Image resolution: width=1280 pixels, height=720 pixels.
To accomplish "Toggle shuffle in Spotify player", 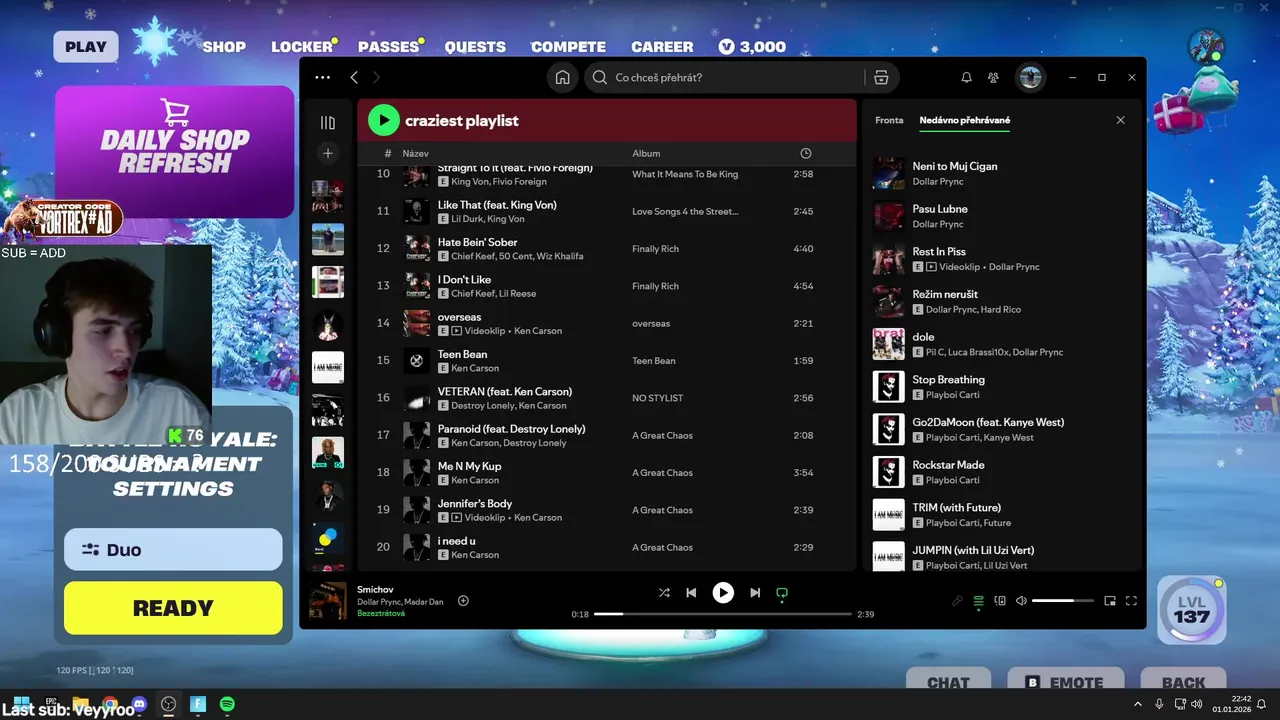I will 664,592.
